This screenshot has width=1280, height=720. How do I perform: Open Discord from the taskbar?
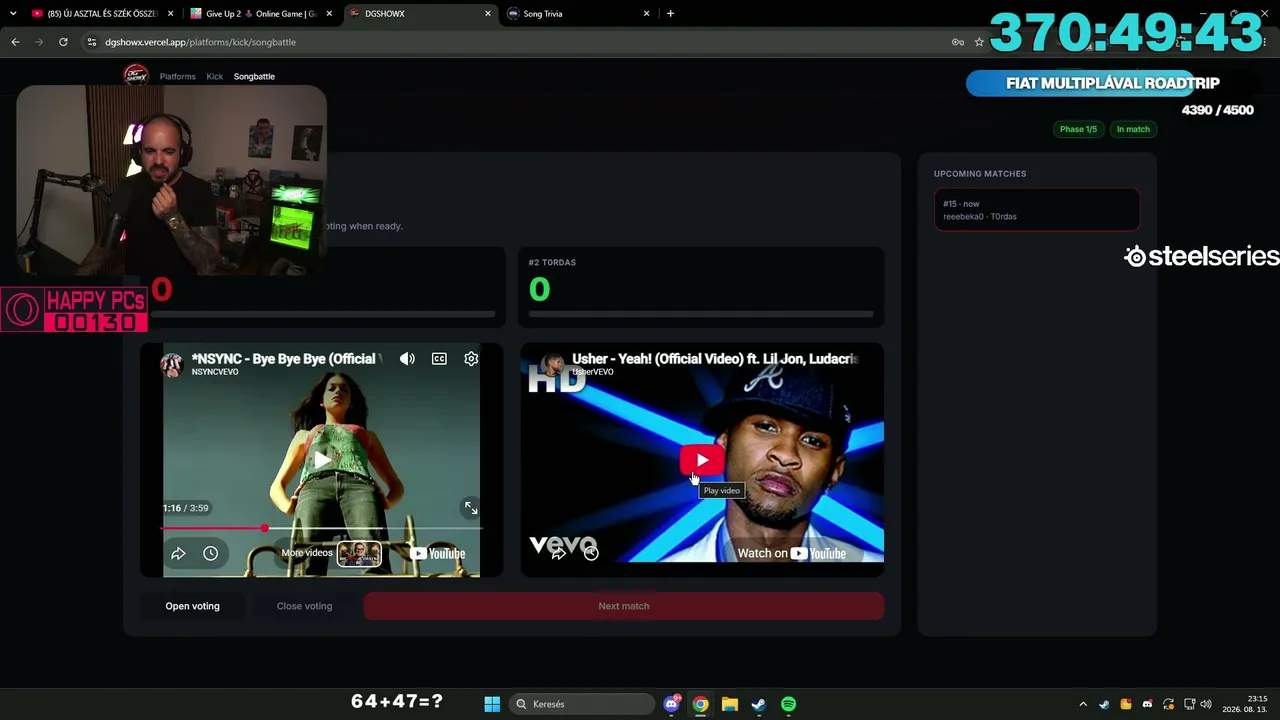672,704
